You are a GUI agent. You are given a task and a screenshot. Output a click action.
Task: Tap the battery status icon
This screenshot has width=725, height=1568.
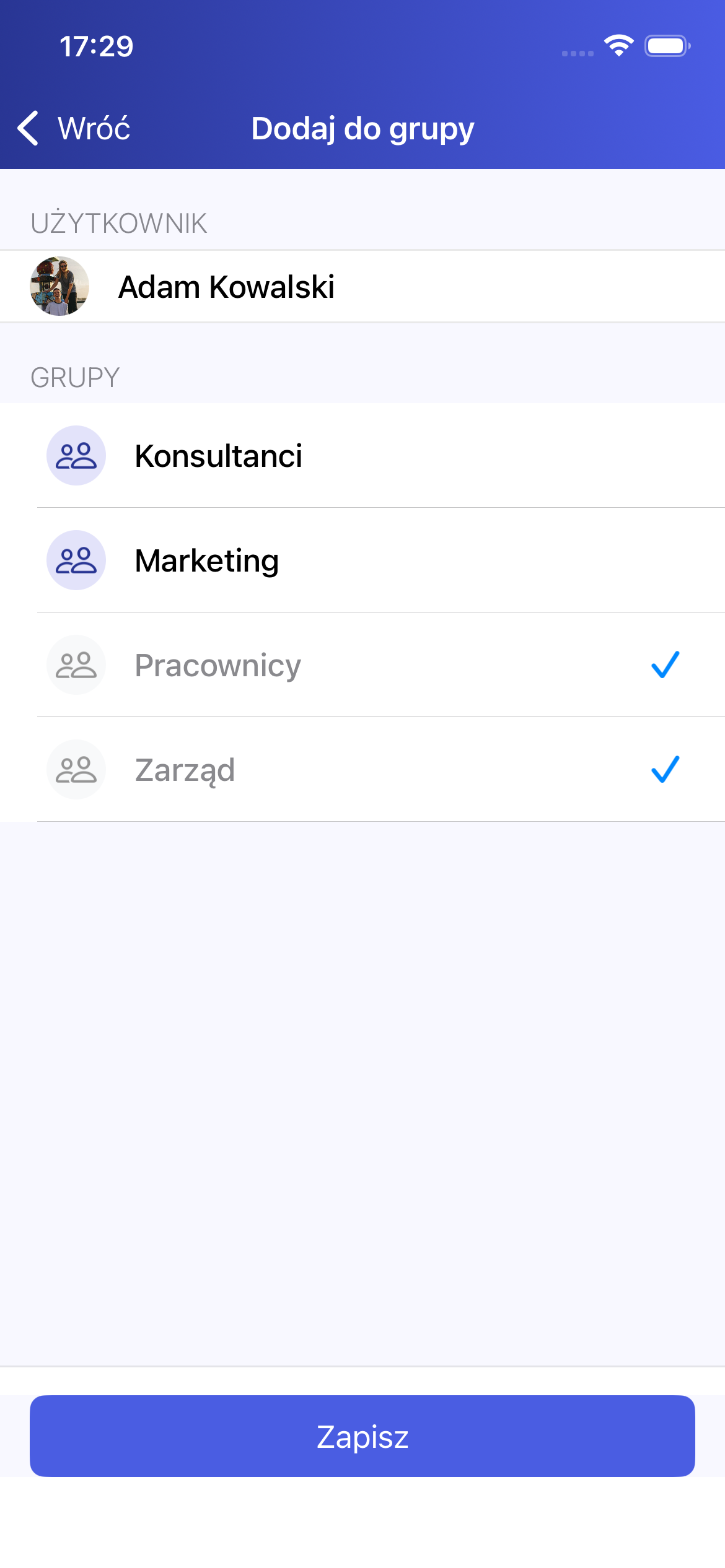(x=667, y=46)
